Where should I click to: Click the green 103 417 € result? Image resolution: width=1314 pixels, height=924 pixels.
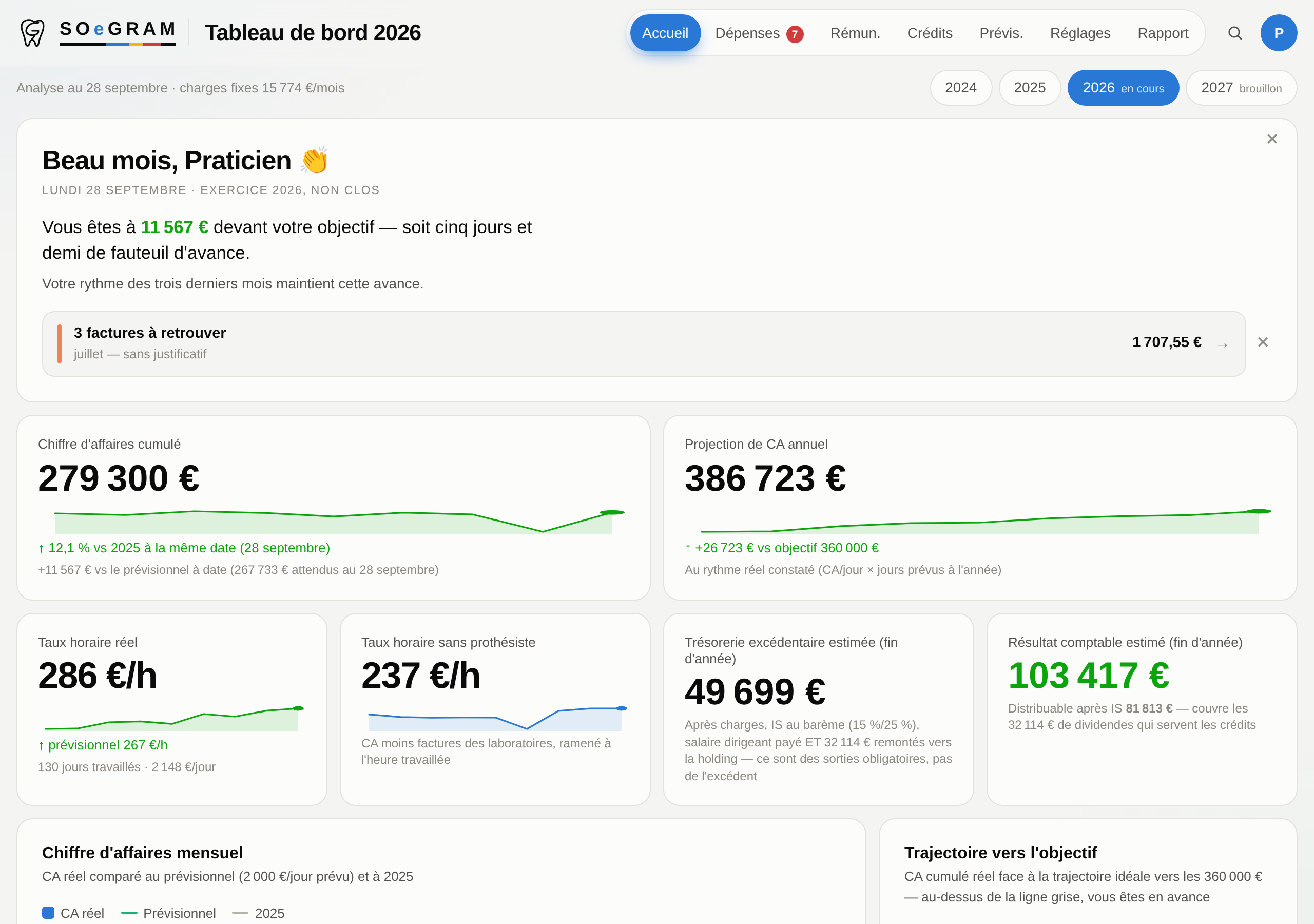pyautogui.click(x=1089, y=676)
